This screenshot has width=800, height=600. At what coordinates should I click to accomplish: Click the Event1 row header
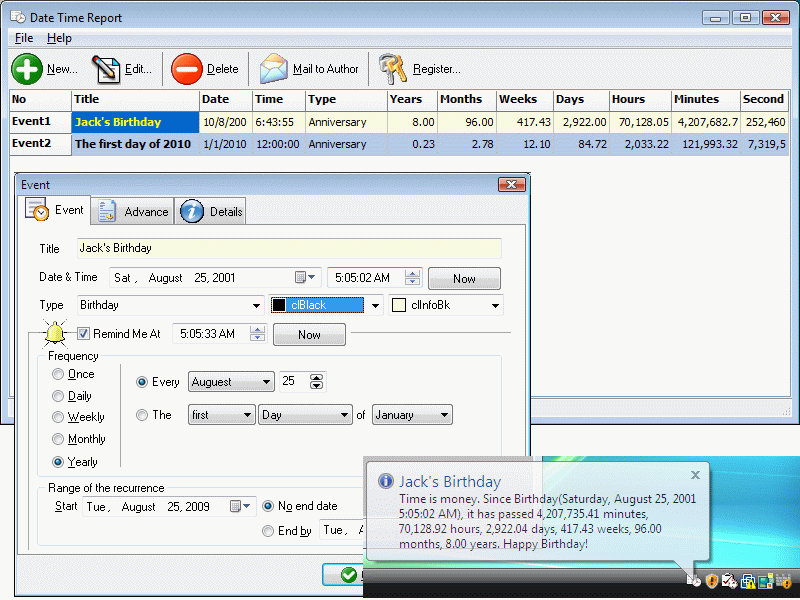coord(40,122)
